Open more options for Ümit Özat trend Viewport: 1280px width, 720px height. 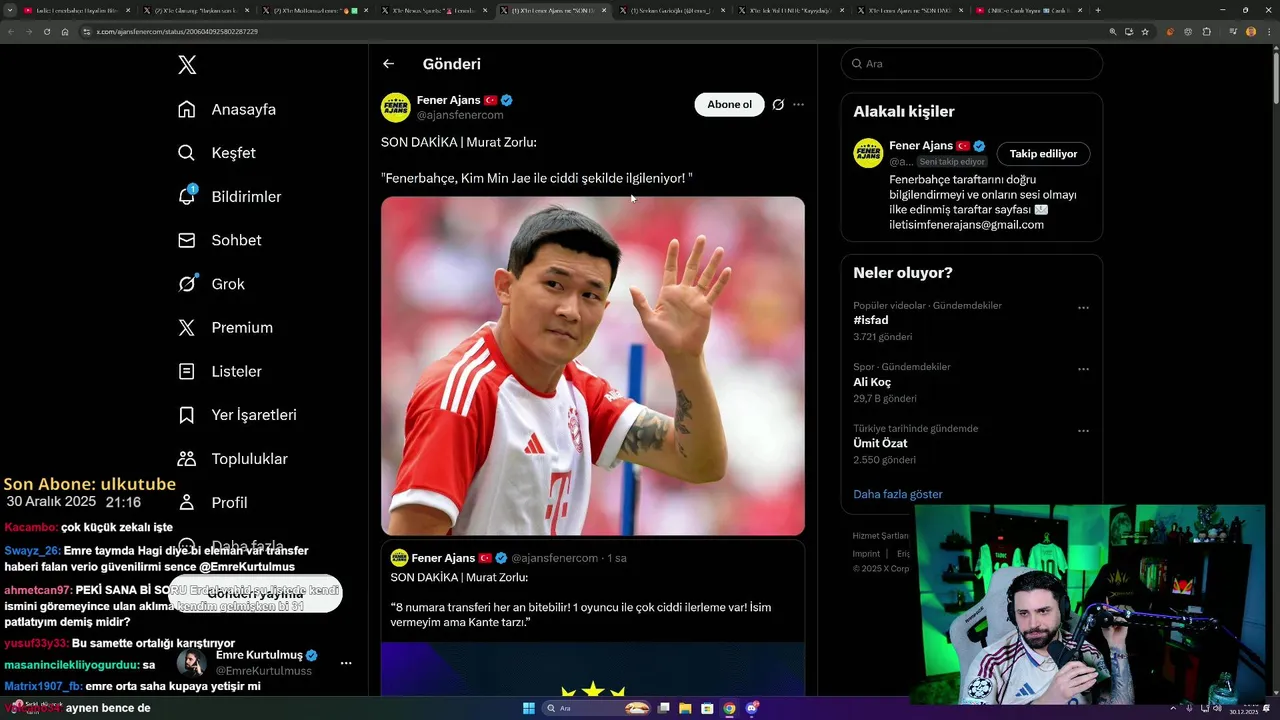point(1083,431)
